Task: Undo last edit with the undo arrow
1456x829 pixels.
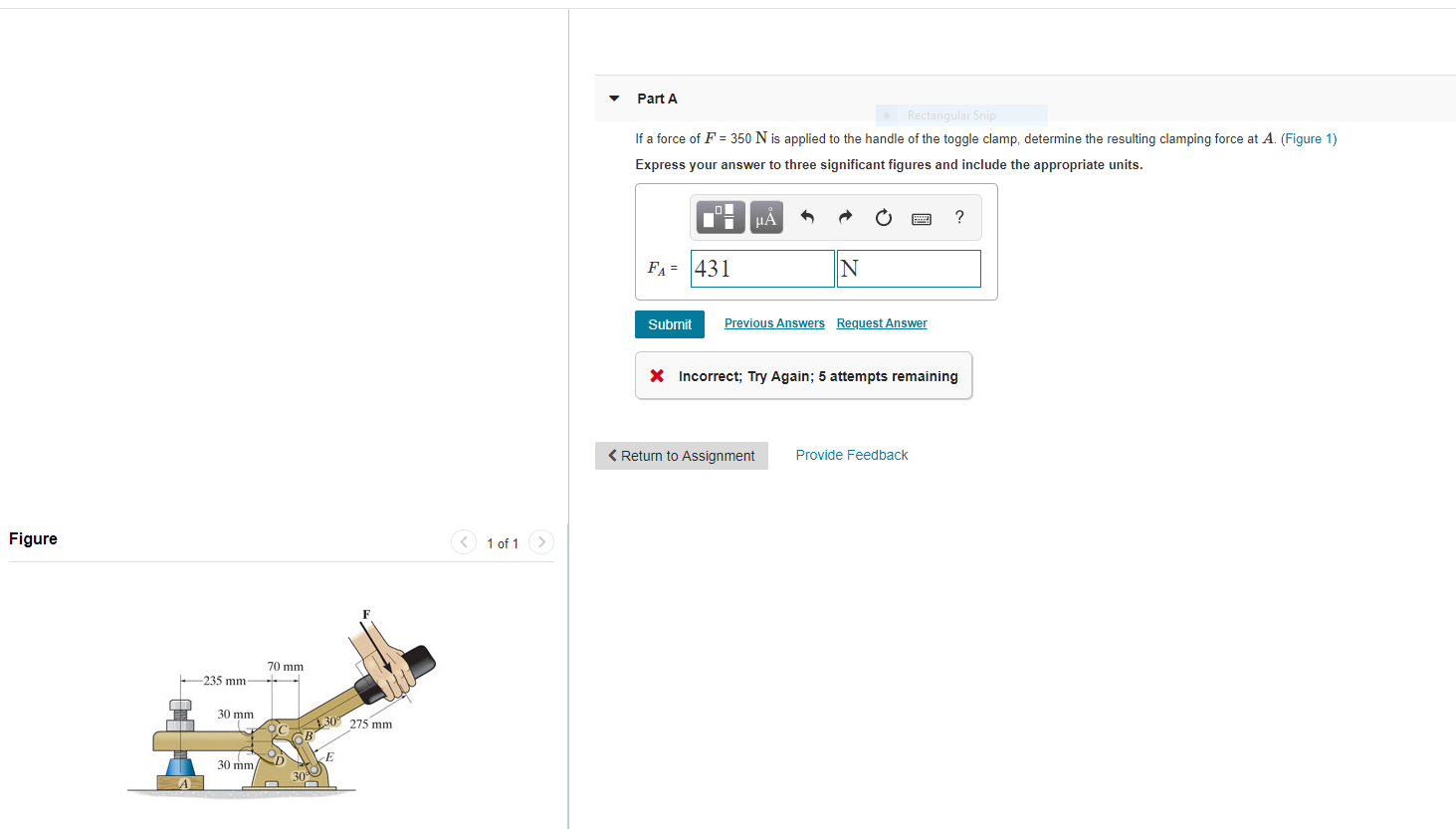Action: (x=807, y=217)
